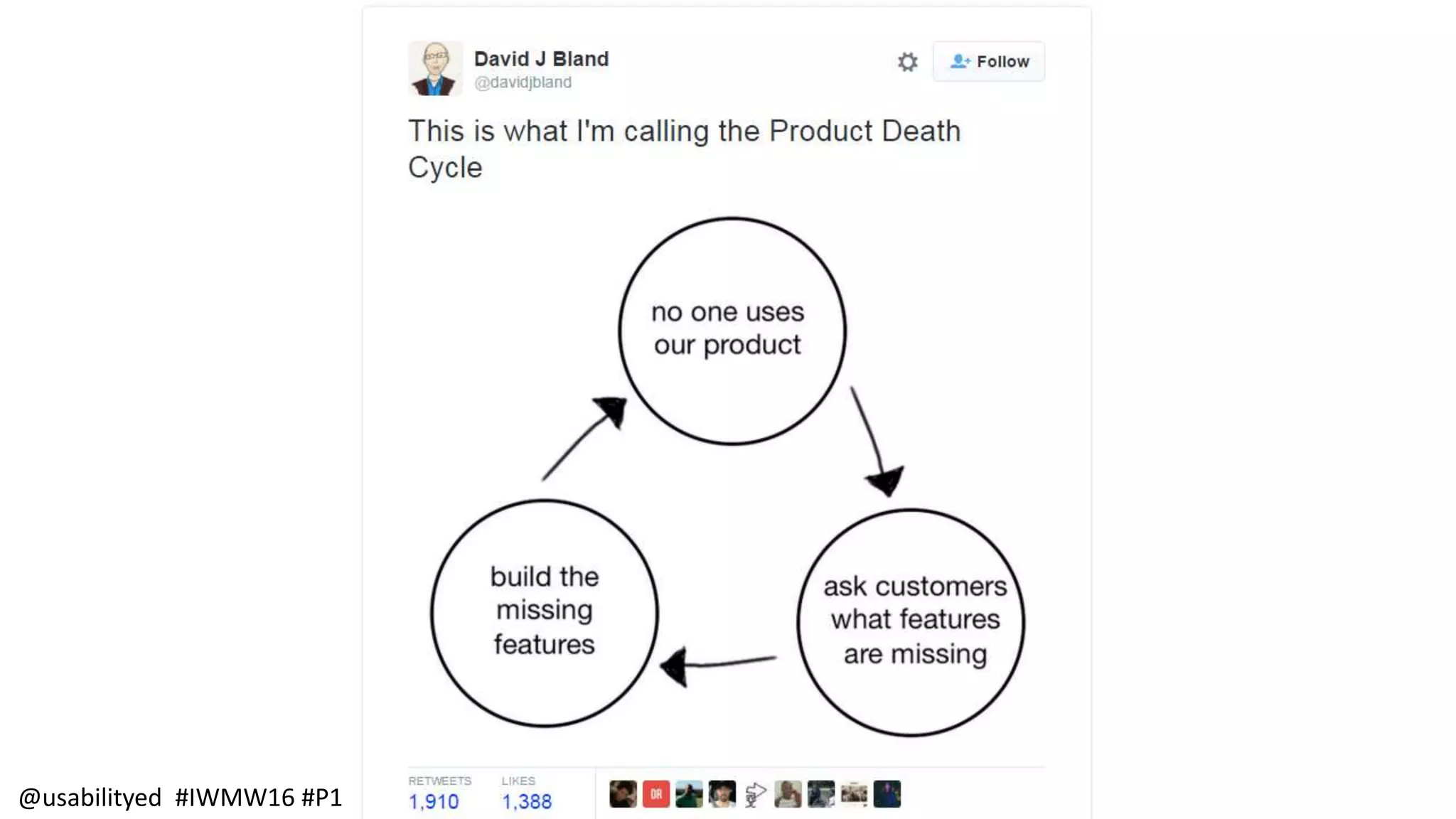Click the gear settings icon on the tweet

907,62
